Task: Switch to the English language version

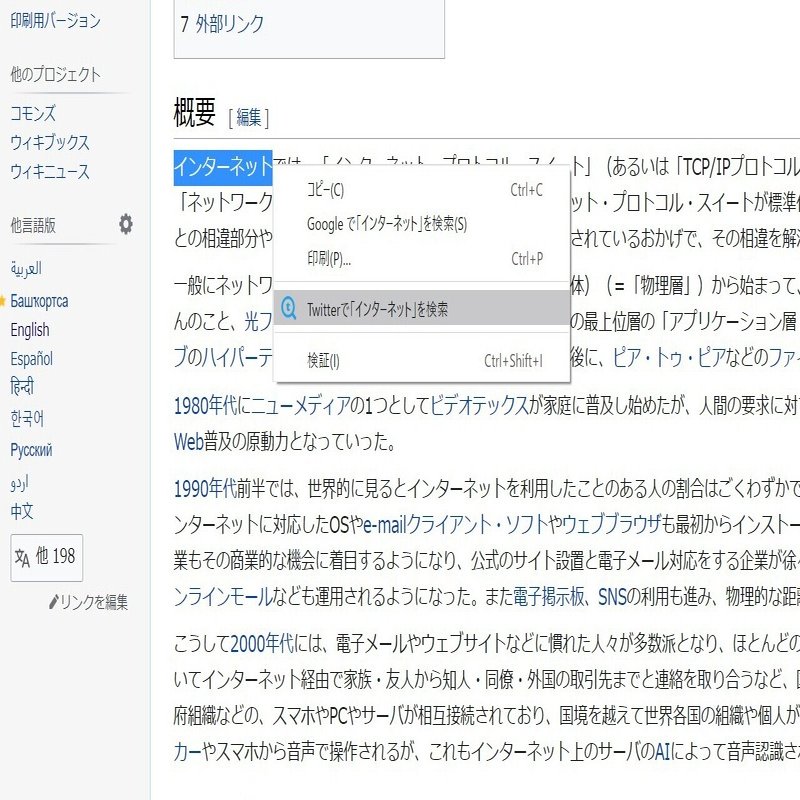Action: [x=28, y=329]
